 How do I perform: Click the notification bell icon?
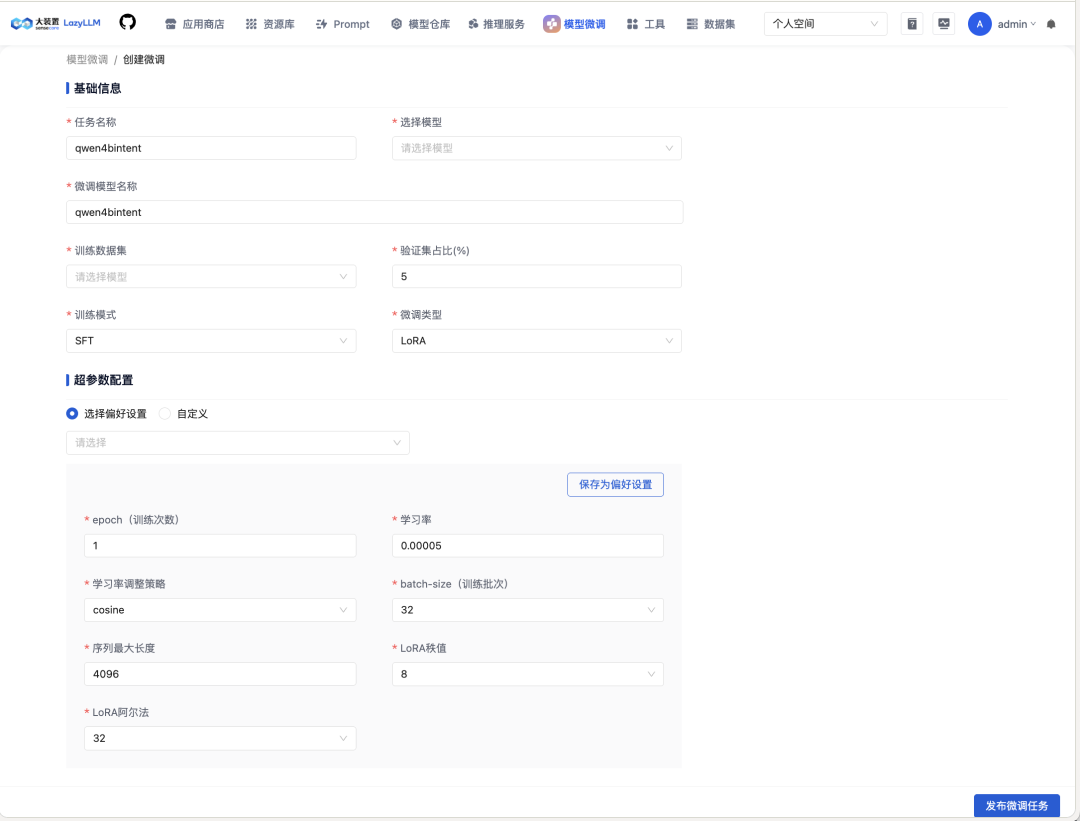[1051, 24]
